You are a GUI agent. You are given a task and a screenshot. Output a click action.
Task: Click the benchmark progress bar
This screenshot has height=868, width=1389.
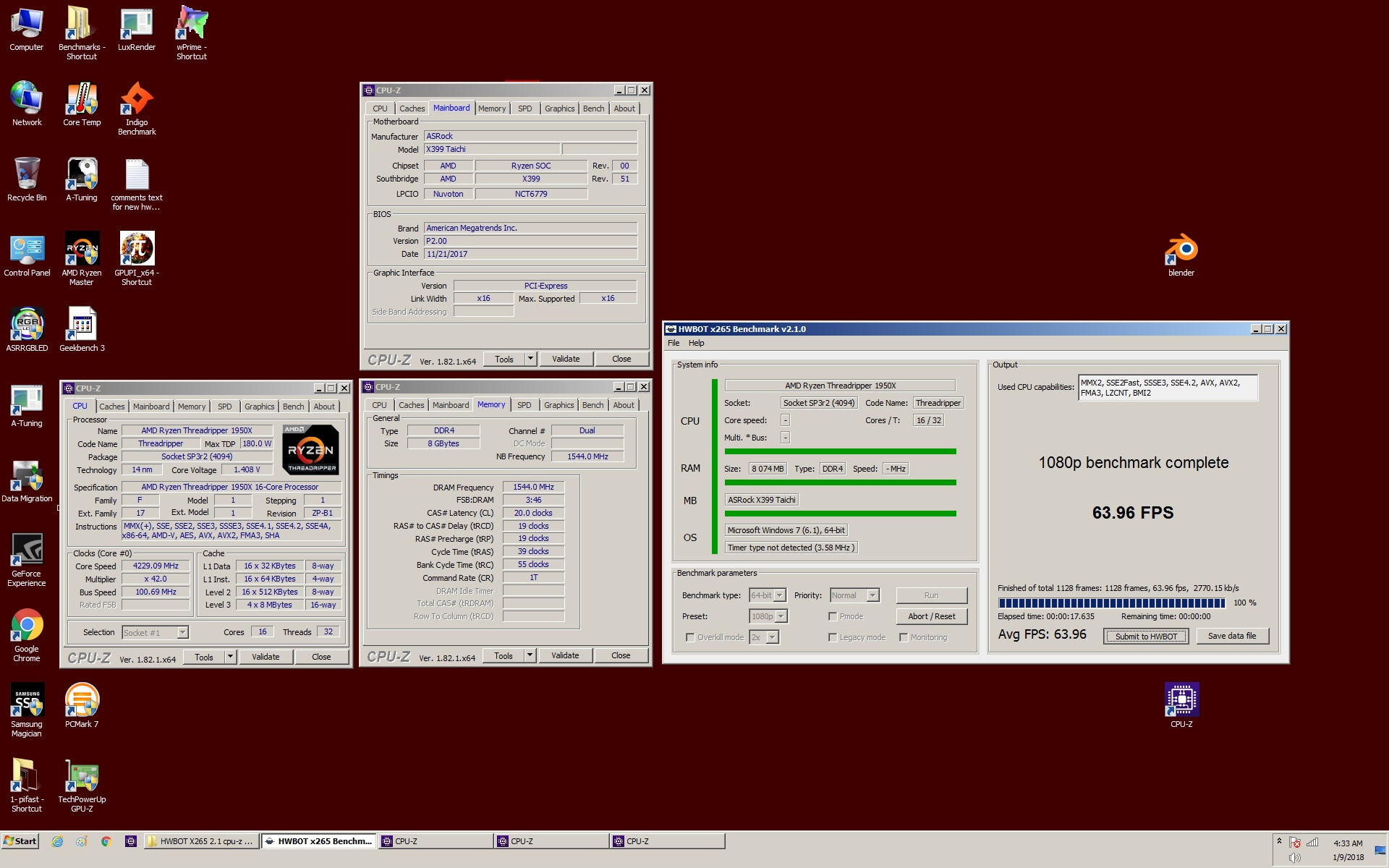point(1111,603)
